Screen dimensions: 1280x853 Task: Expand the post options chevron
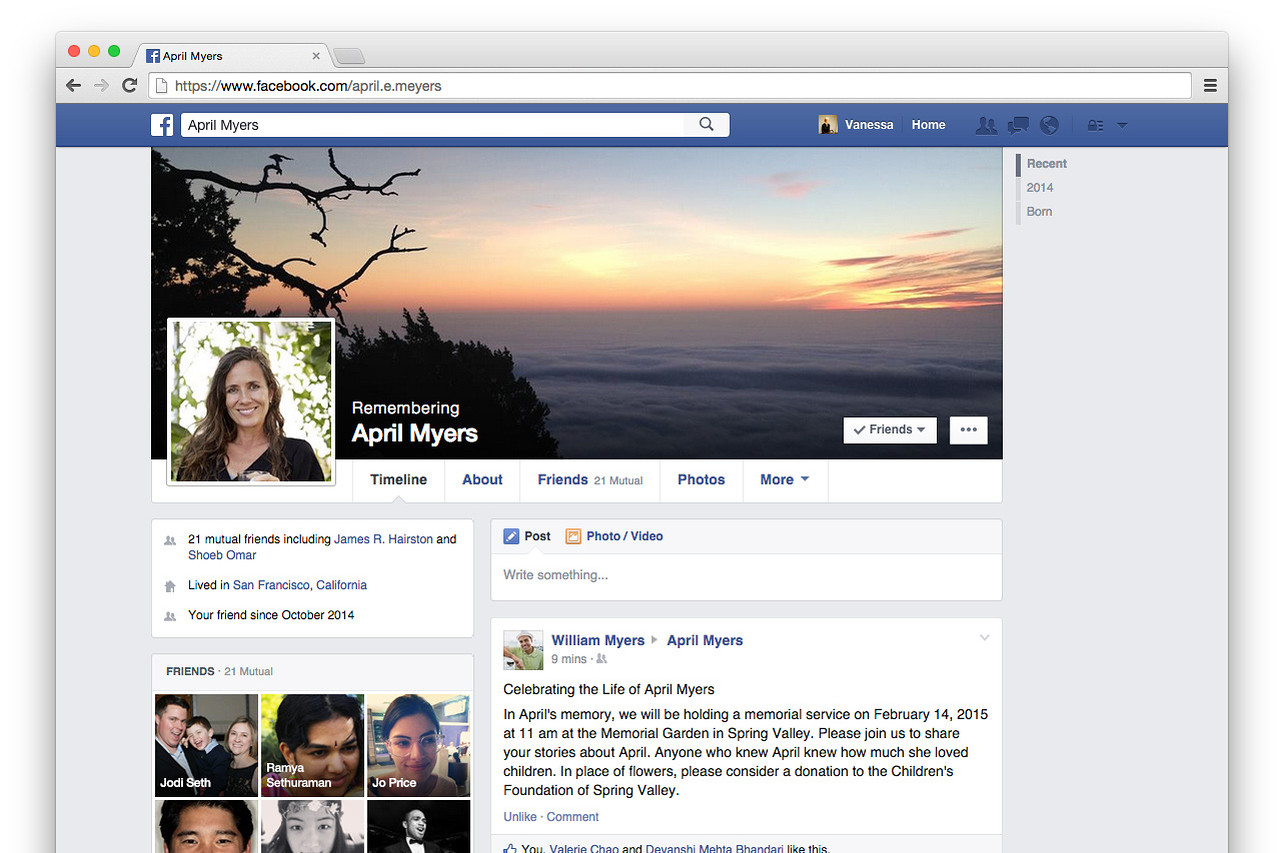click(x=984, y=638)
